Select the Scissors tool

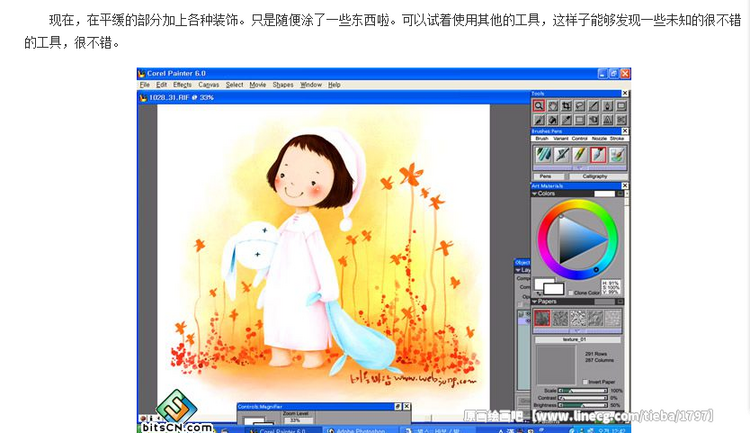621,120
